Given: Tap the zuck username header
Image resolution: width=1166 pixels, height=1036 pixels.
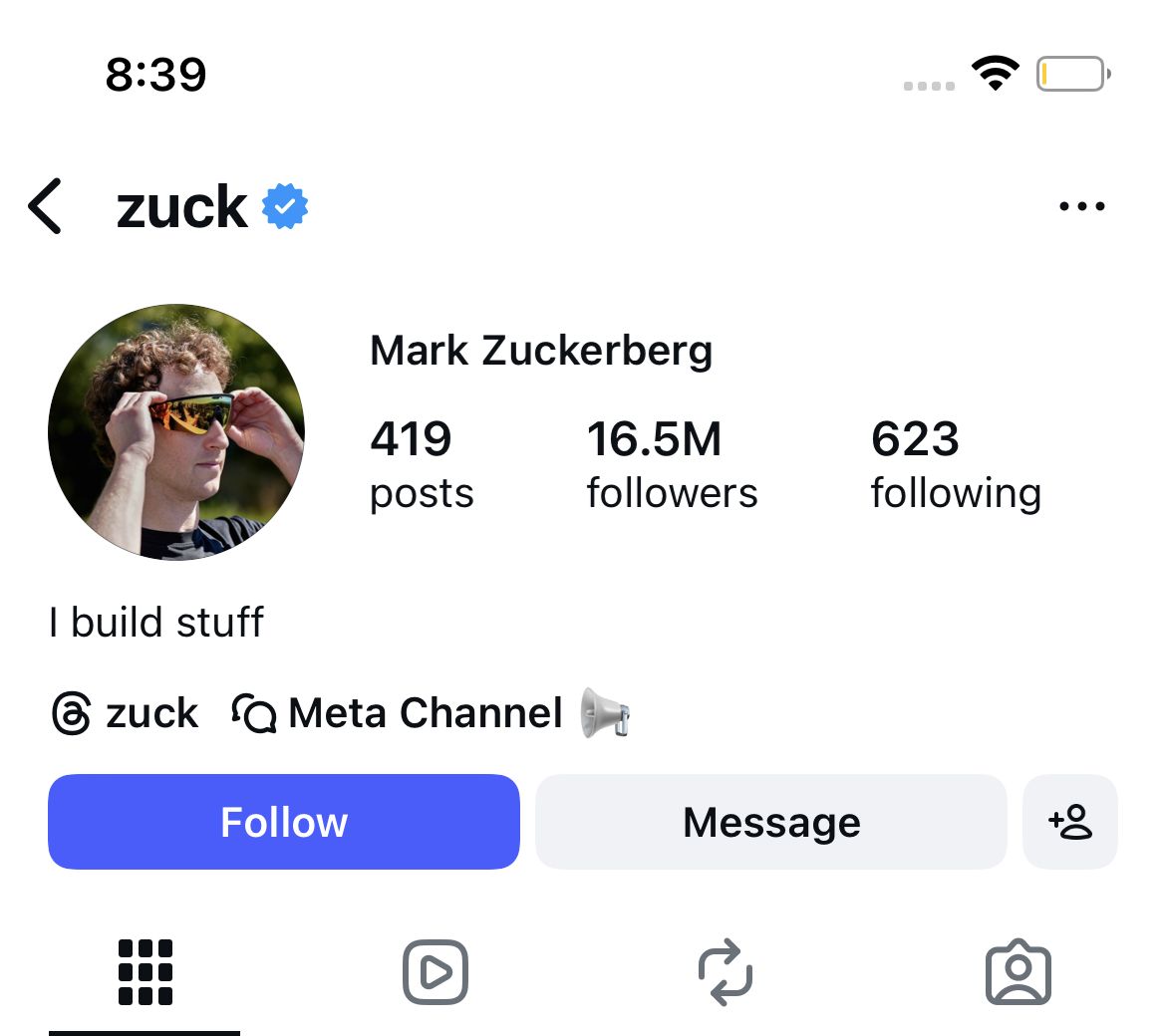Looking at the screenshot, I should click(182, 206).
